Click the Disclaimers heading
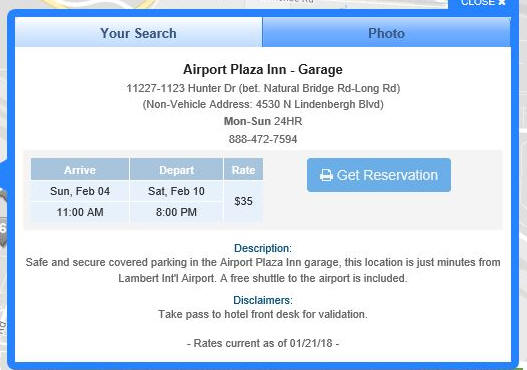 [x=263, y=300]
